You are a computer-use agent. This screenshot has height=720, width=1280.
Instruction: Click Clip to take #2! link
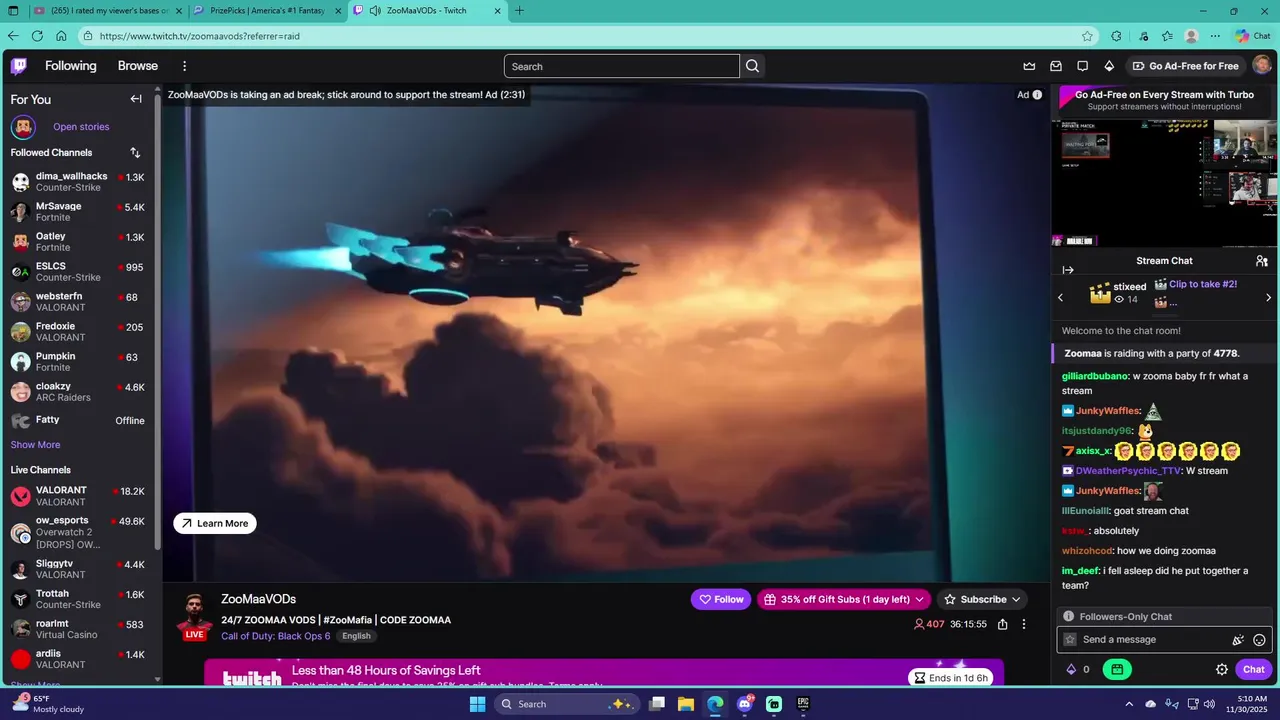tap(1203, 284)
